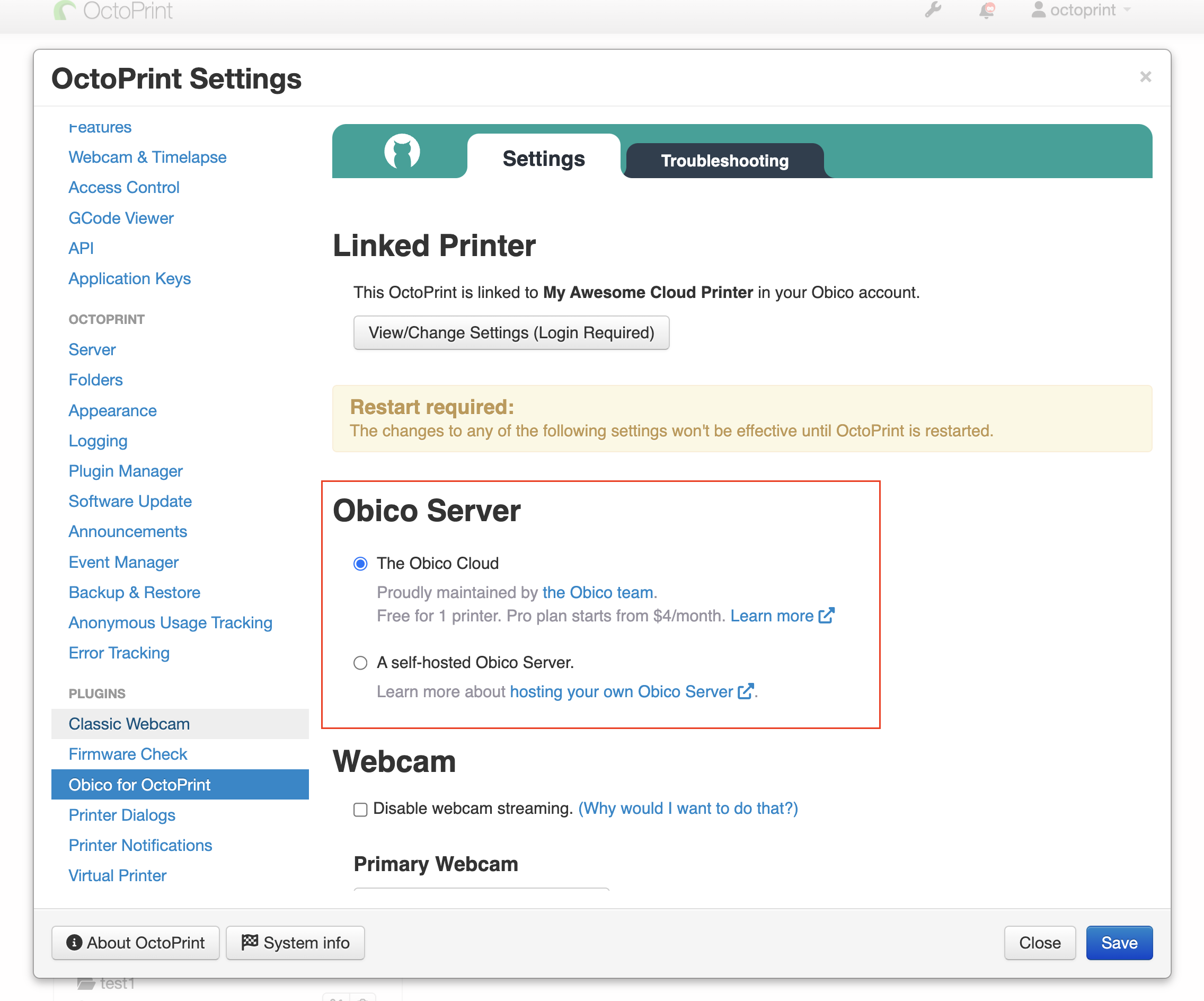Open hosting your own Obico Server link
The width and height of the screenshot is (1204, 1001).
point(621,691)
